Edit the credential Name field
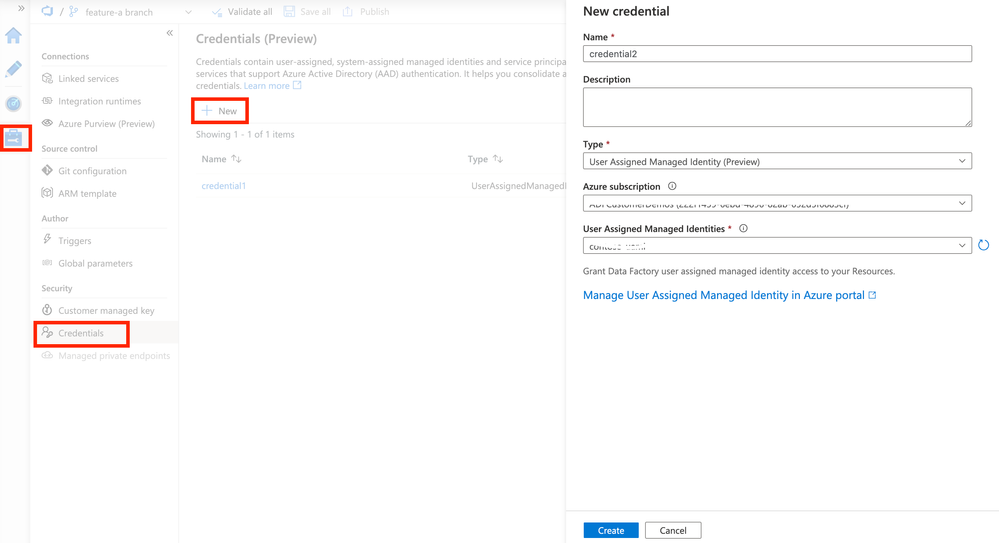The image size is (999, 543). tap(777, 54)
